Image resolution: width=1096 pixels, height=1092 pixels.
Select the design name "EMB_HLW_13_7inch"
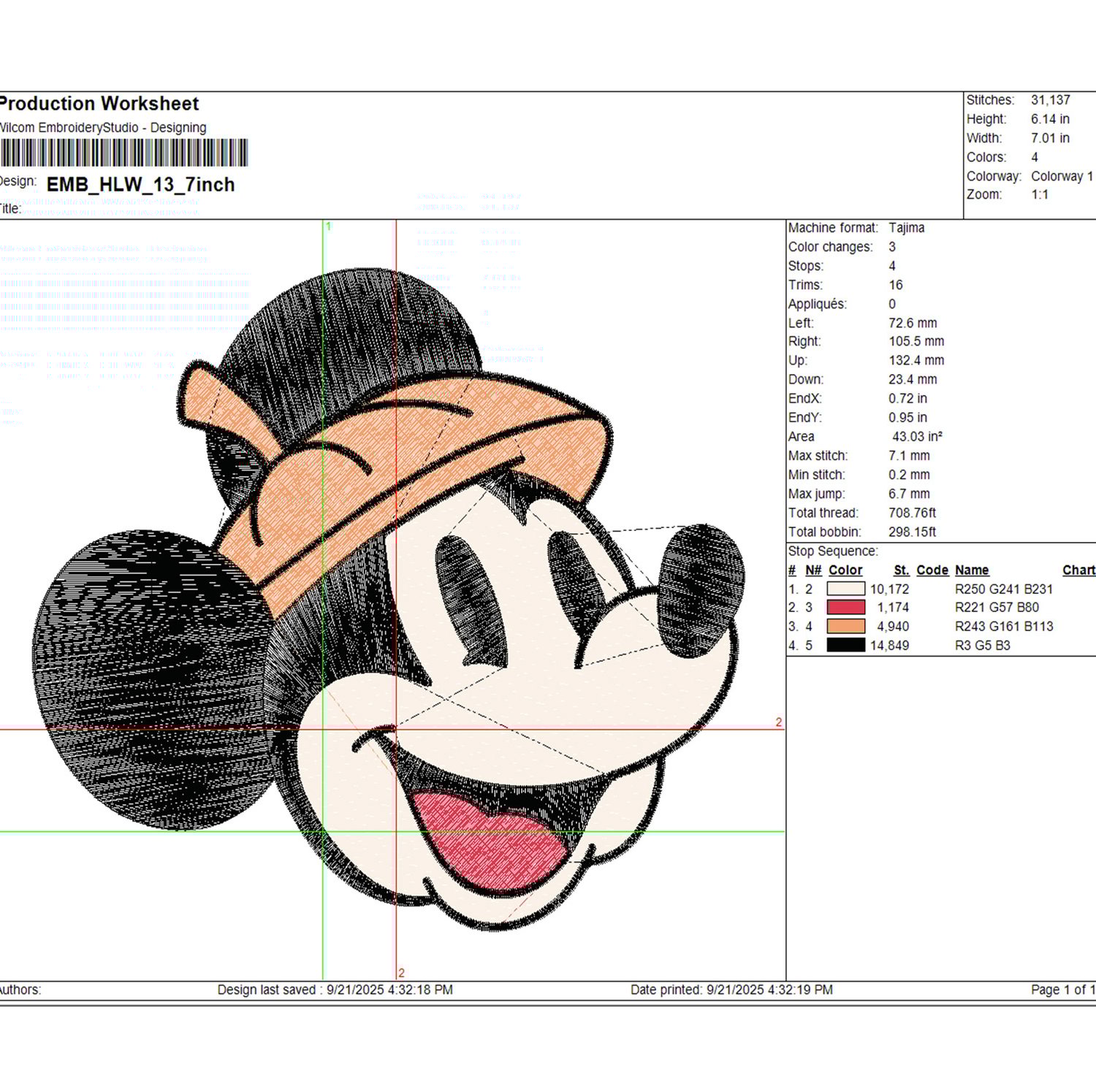[140, 185]
